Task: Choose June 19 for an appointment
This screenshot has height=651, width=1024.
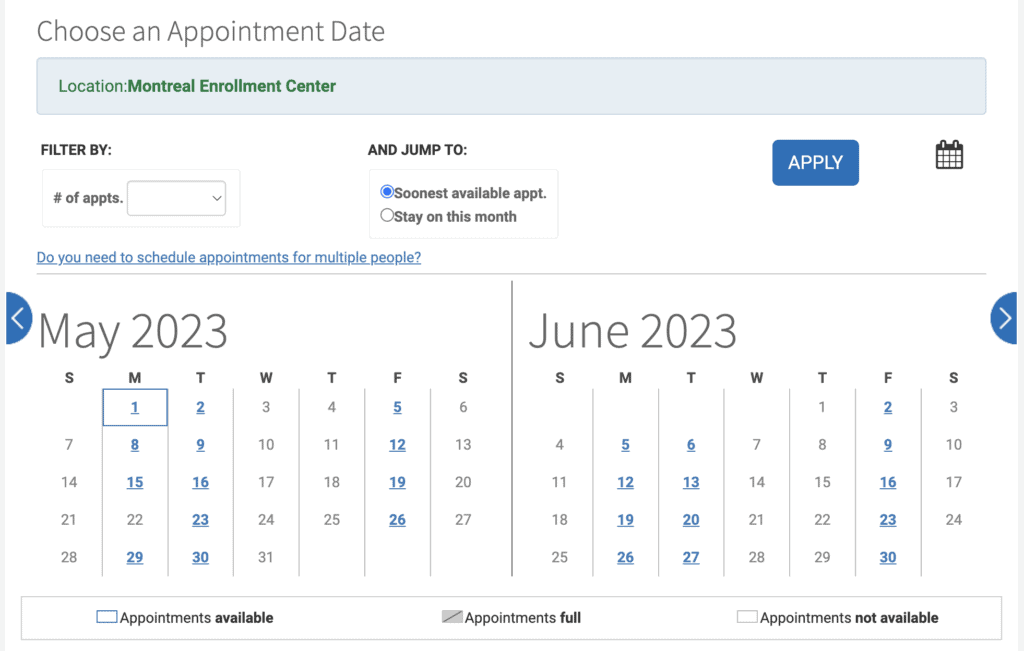Action: click(x=625, y=519)
